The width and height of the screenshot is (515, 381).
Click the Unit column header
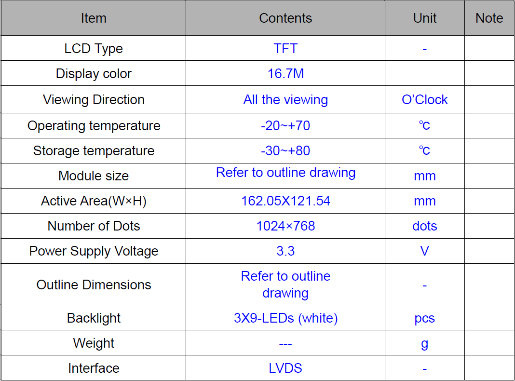pos(424,18)
